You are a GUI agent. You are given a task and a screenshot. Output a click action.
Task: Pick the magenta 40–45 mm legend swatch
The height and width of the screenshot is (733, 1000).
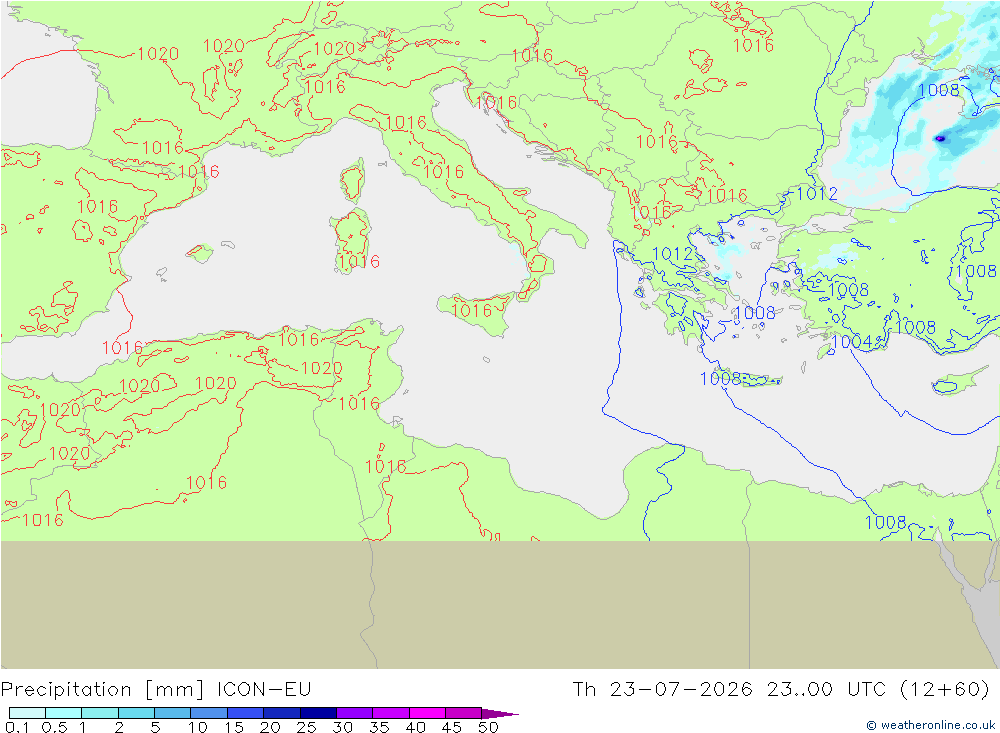pos(427,713)
